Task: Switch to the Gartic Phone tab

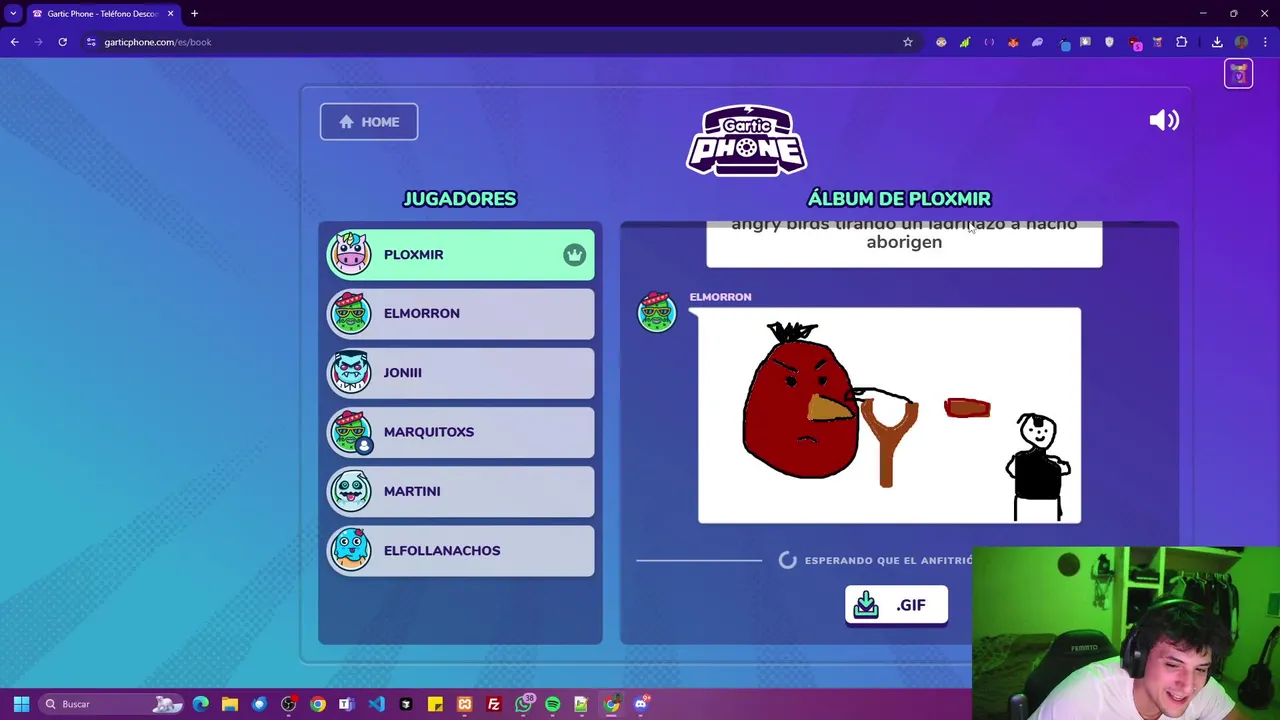Action: pos(102,14)
